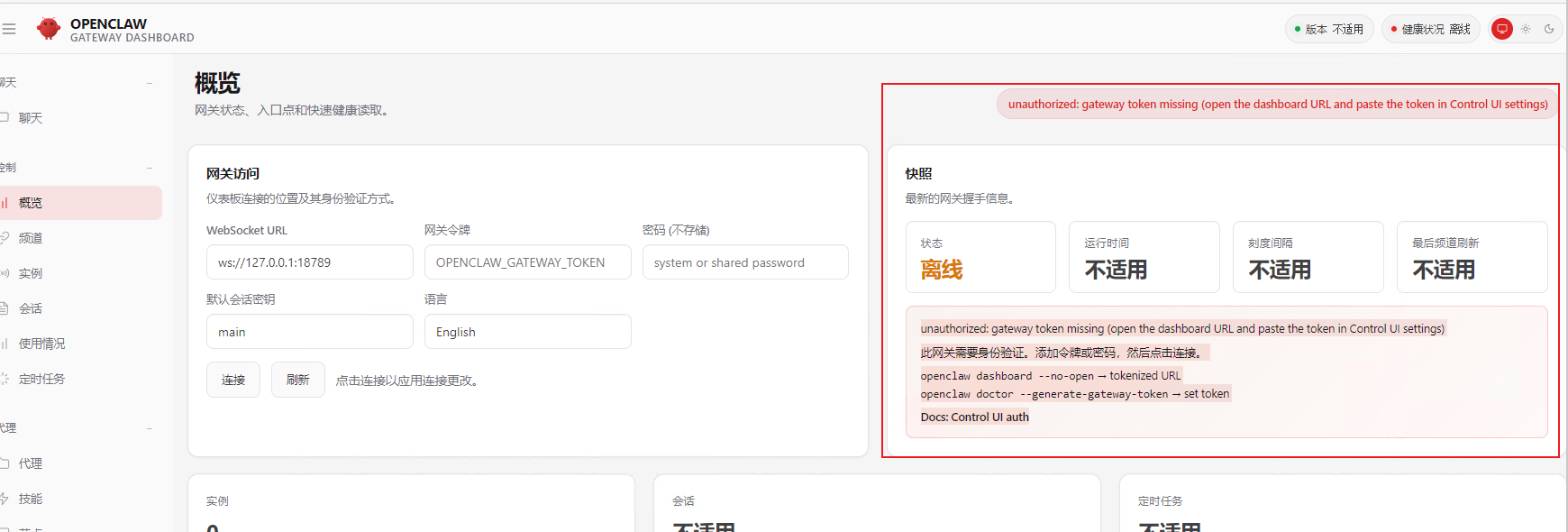Click the bottom 定时任务 summary card

pyautogui.click(x=1343, y=504)
